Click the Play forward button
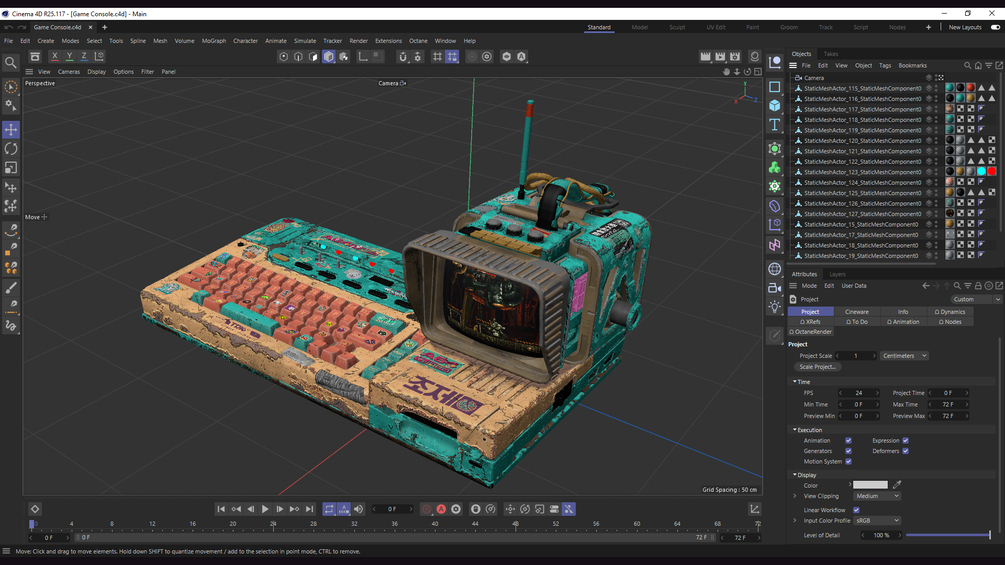This screenshot has height=565, width=1005. pyautogui.click(x=265, y=509)
